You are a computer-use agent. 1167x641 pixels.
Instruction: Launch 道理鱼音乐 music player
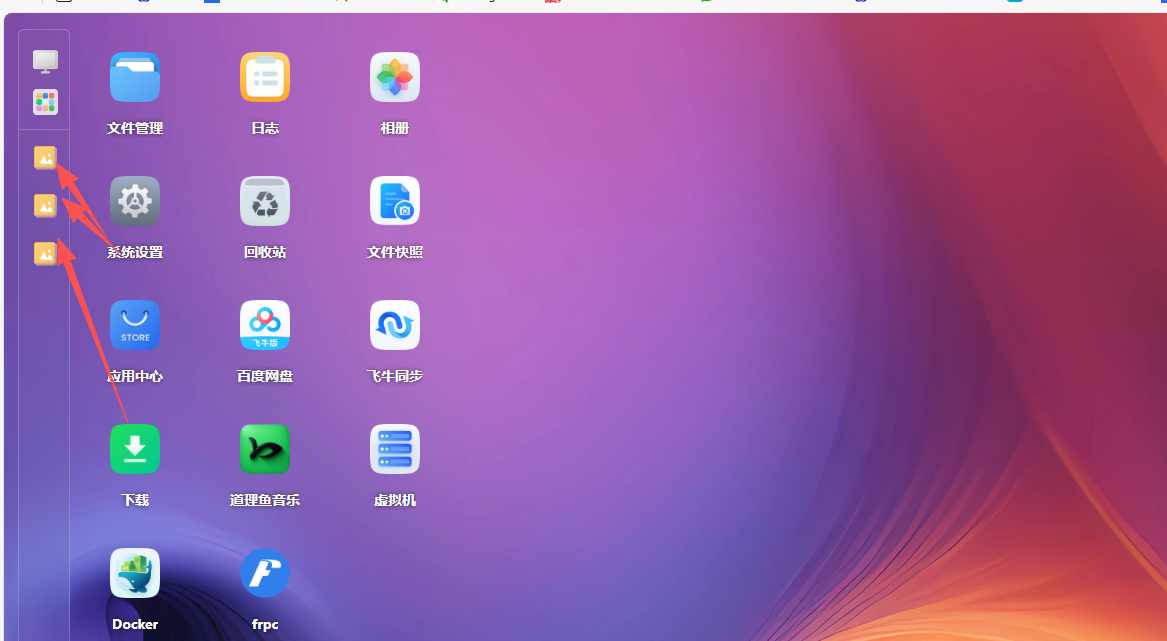pyautogui.click(x=264, y=449)
